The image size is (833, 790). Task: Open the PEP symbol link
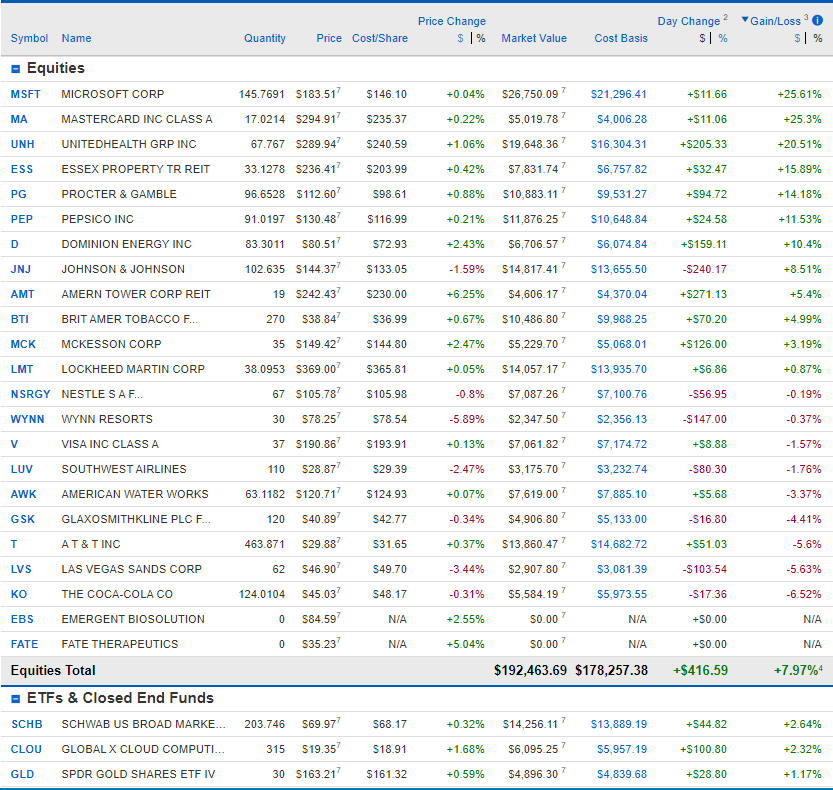pos(22,219)
